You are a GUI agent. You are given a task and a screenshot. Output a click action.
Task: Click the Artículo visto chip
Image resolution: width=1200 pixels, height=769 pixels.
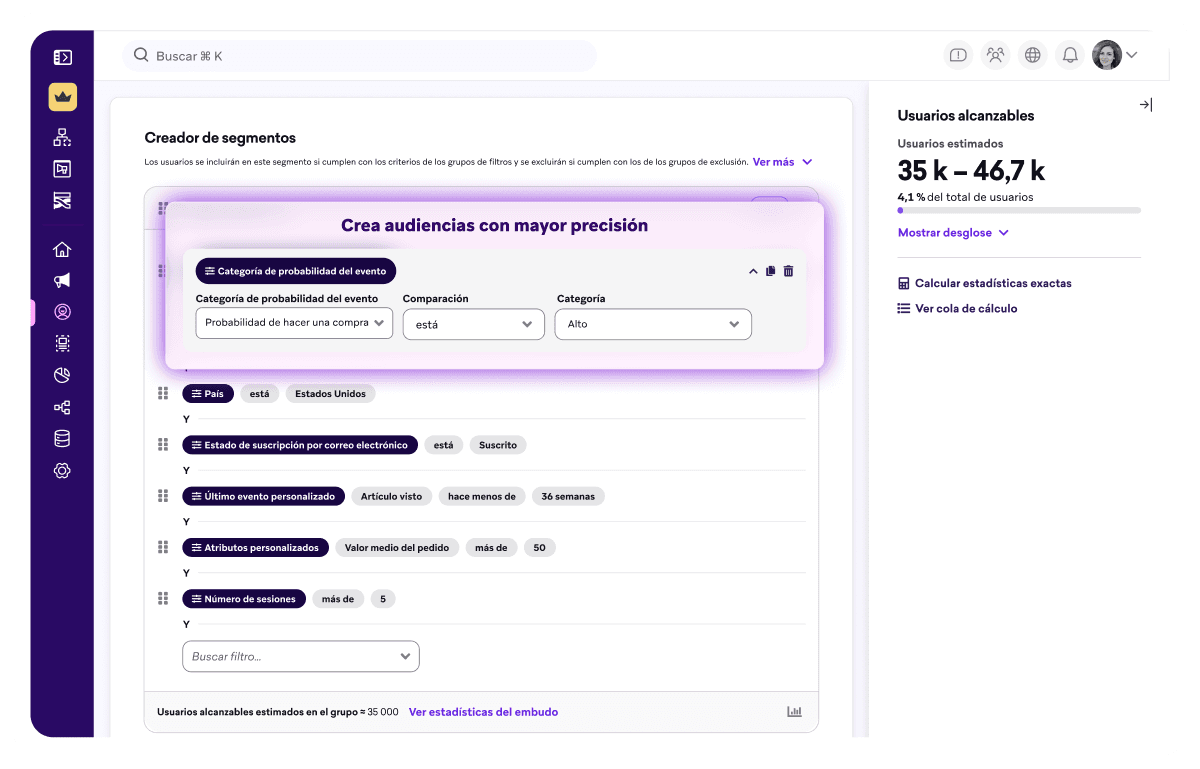click(x=391, y=496)
